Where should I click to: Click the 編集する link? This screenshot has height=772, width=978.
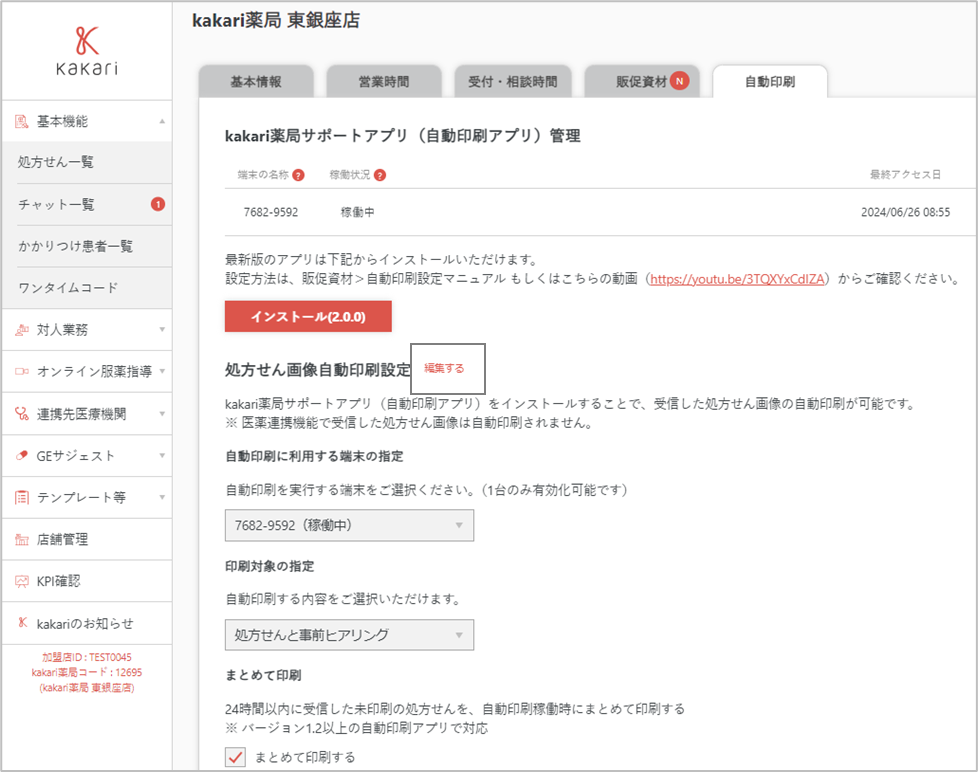pyautogui.click(x=444, y=369)
